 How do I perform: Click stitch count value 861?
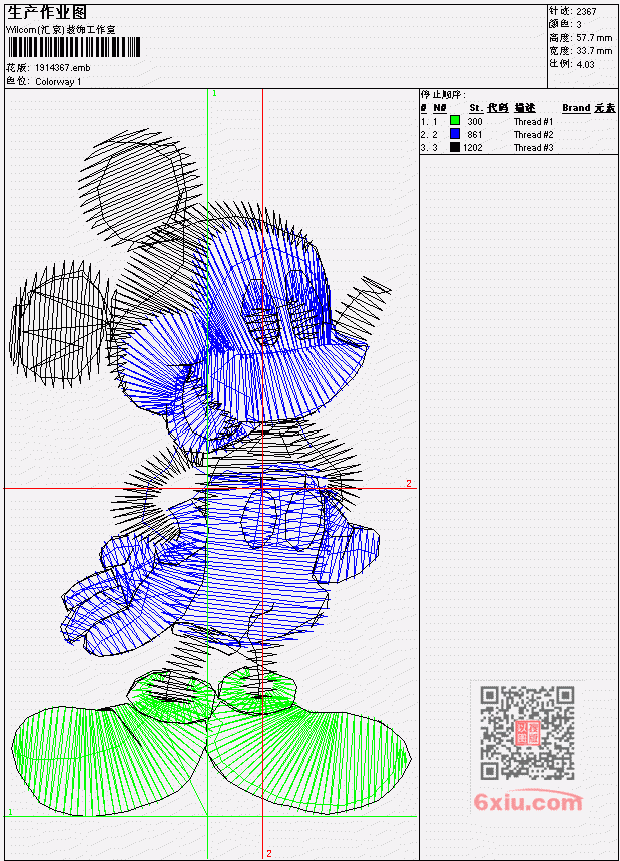474,135
